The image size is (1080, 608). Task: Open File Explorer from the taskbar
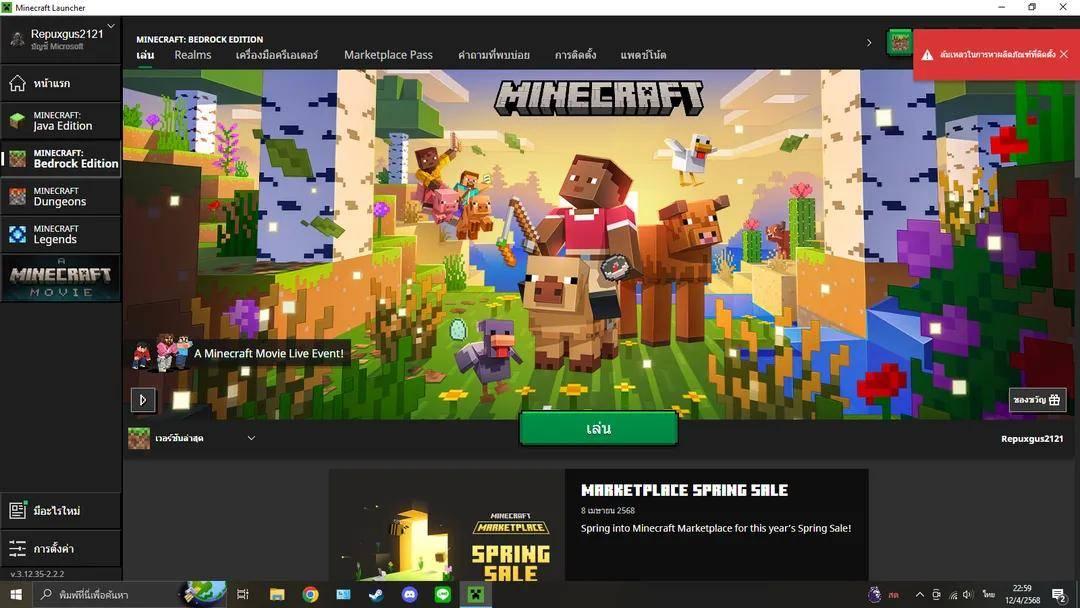[x=277, y=594]
